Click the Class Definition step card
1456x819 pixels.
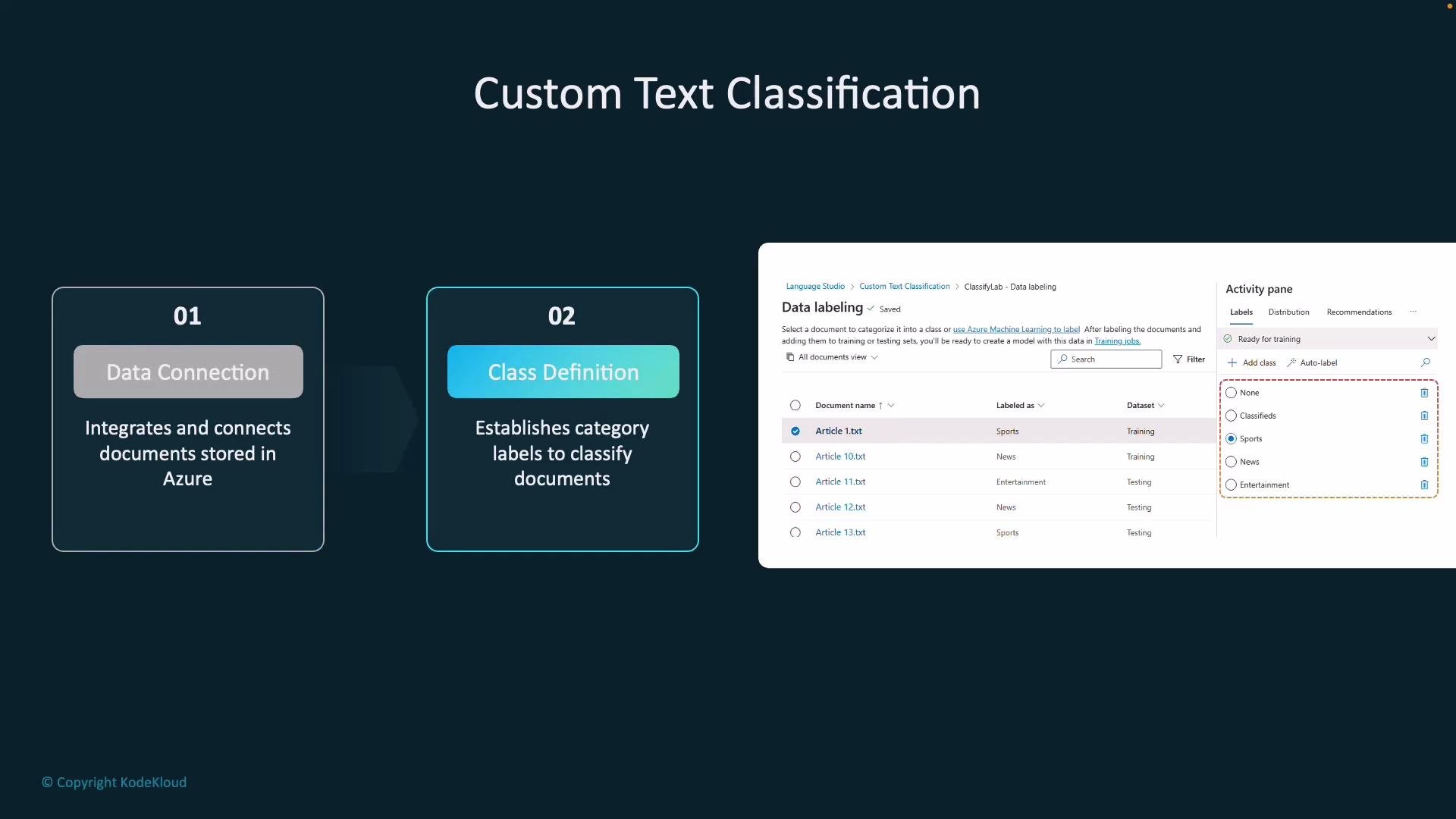563,419
